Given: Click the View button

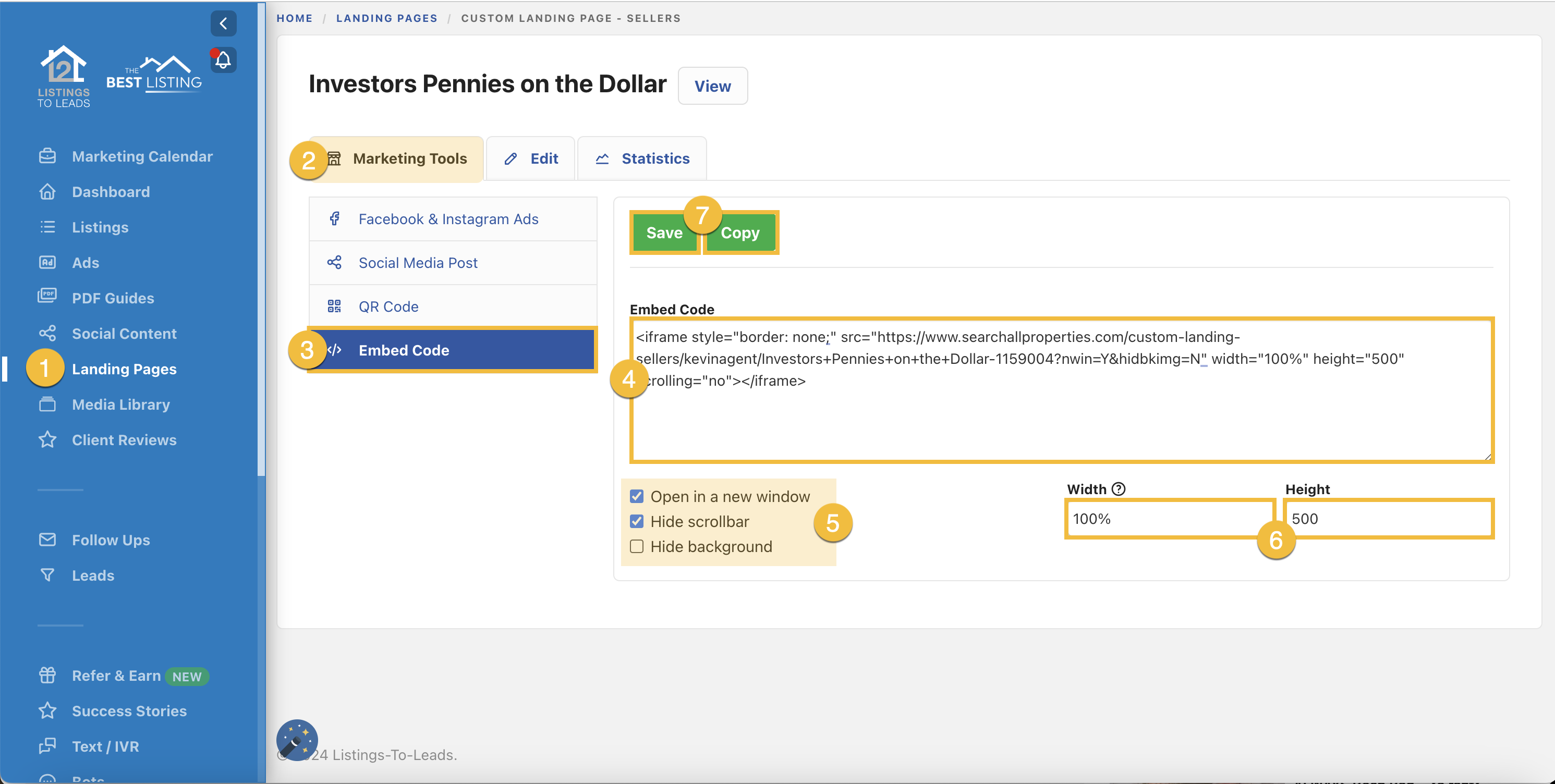Looking at the screenshot, I should [x=712, y=85].
